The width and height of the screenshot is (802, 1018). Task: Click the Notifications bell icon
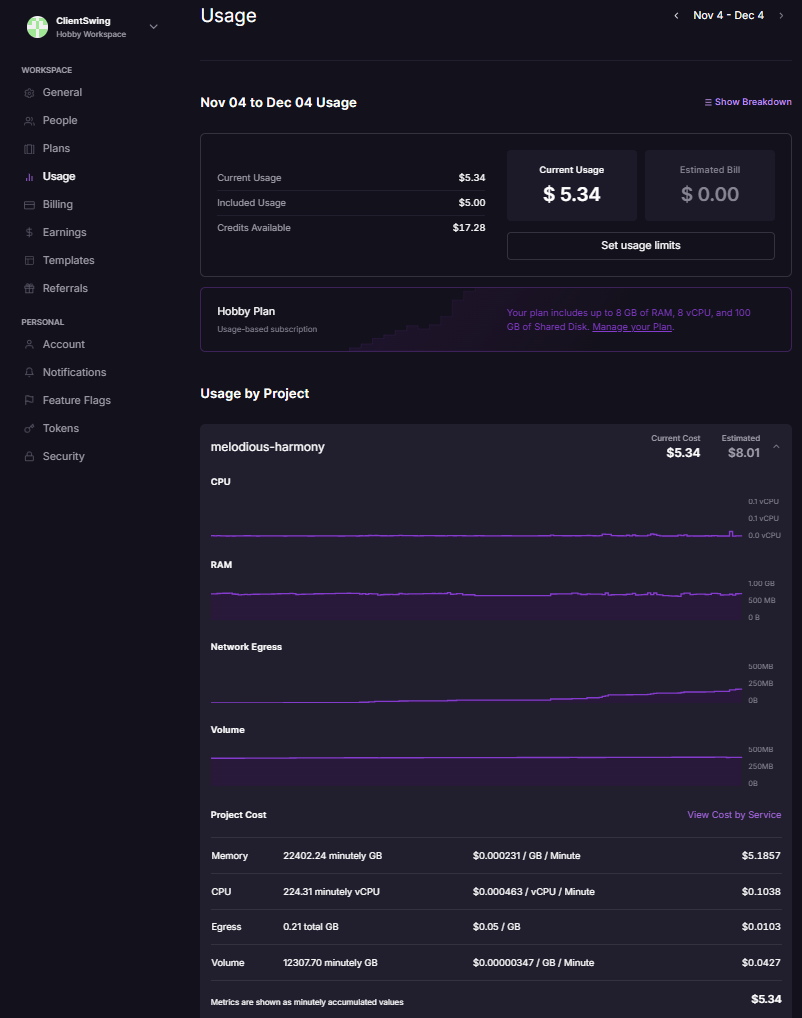click(30, 373)
